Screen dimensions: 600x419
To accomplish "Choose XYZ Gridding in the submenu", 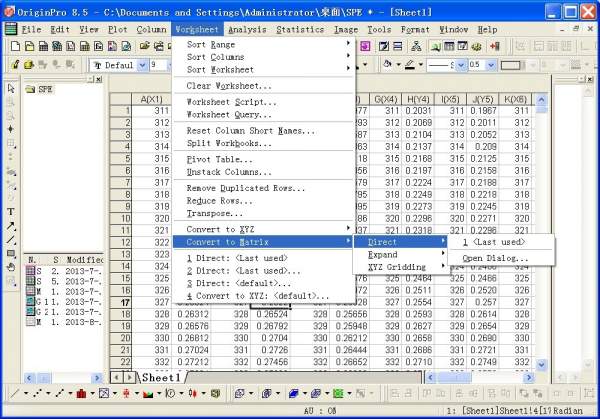I will click(400, 267).
